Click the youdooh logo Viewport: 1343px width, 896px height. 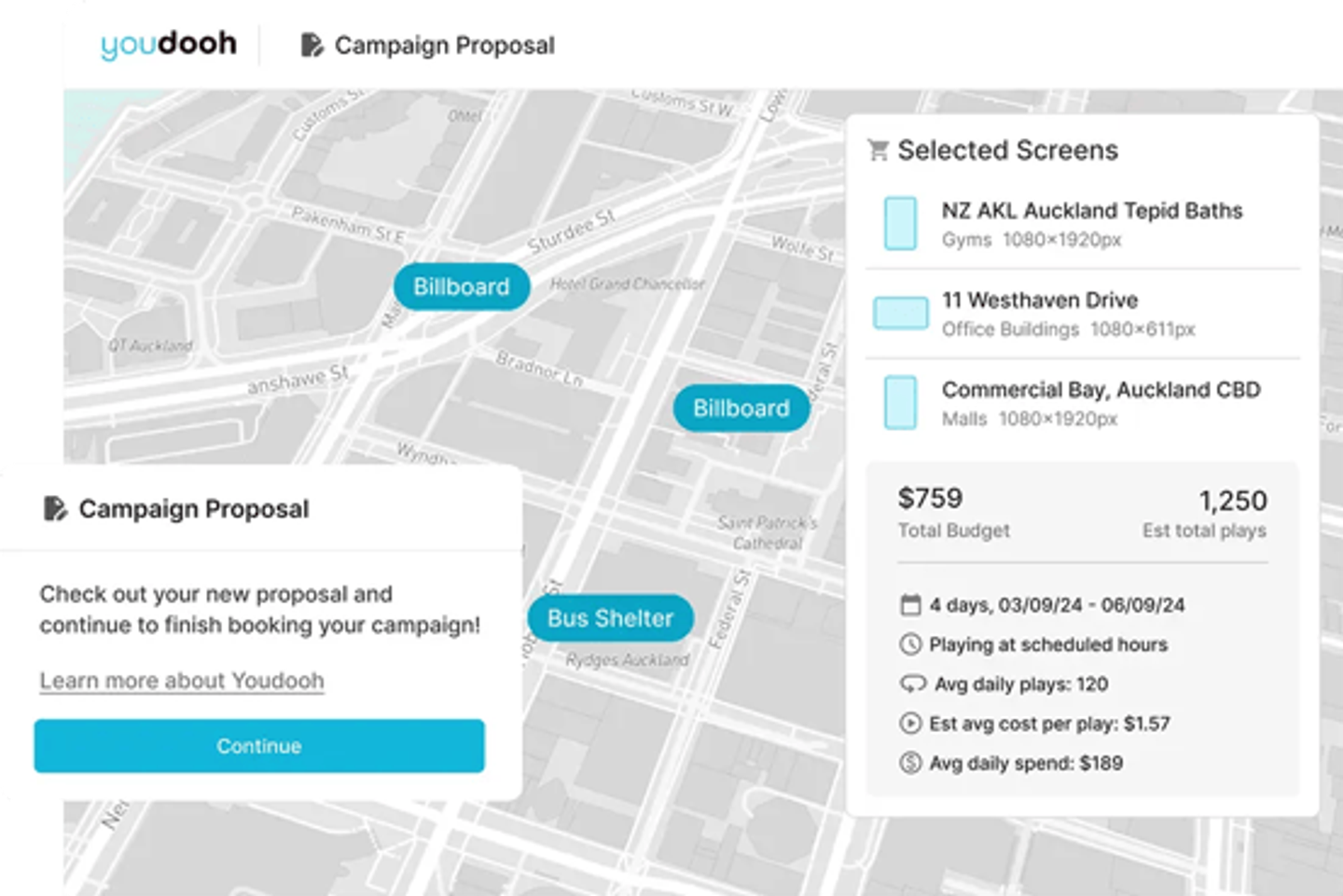tap(169, 44)
